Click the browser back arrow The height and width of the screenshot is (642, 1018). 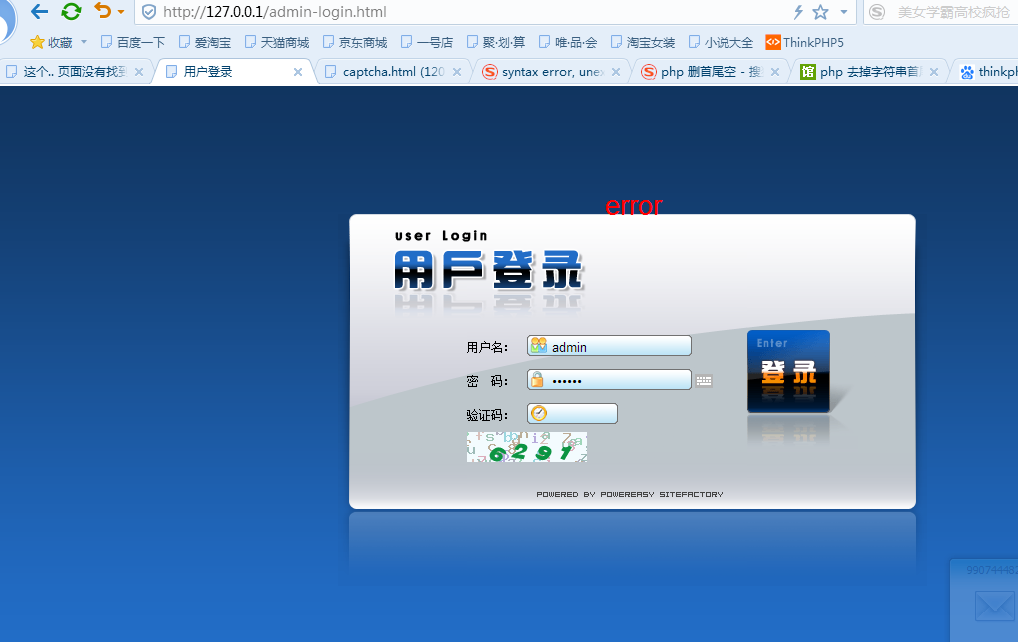pos(39,12)
